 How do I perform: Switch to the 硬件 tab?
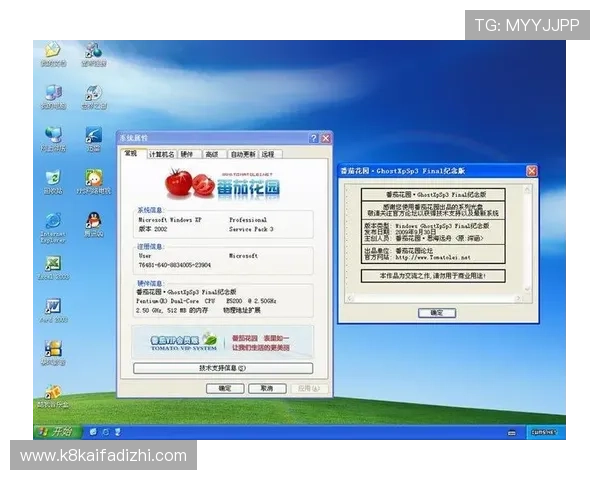187,154
